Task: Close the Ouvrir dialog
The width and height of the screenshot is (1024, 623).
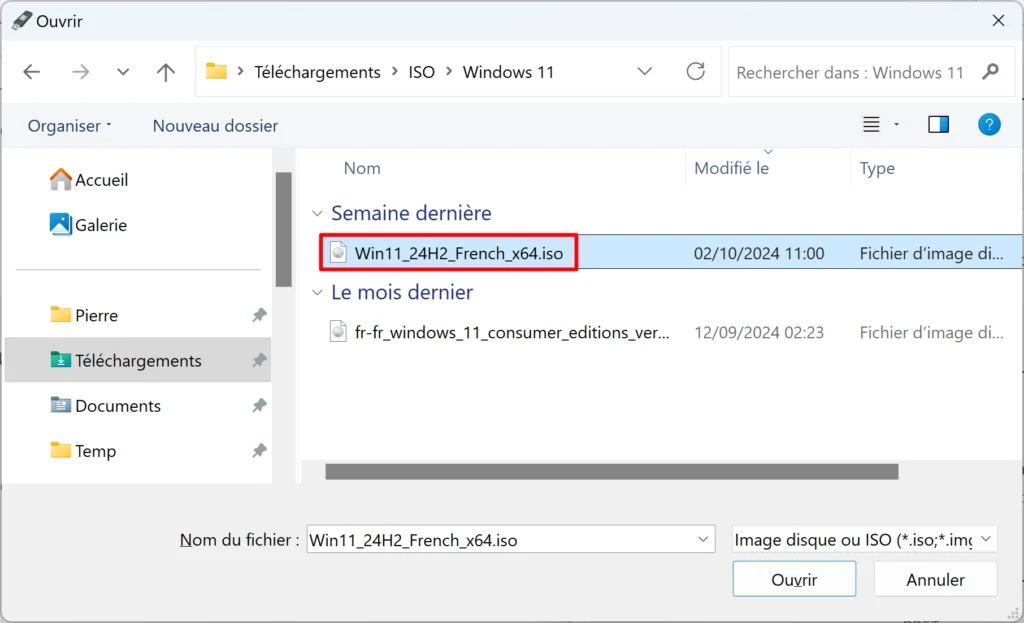Action: click(998, 21)
